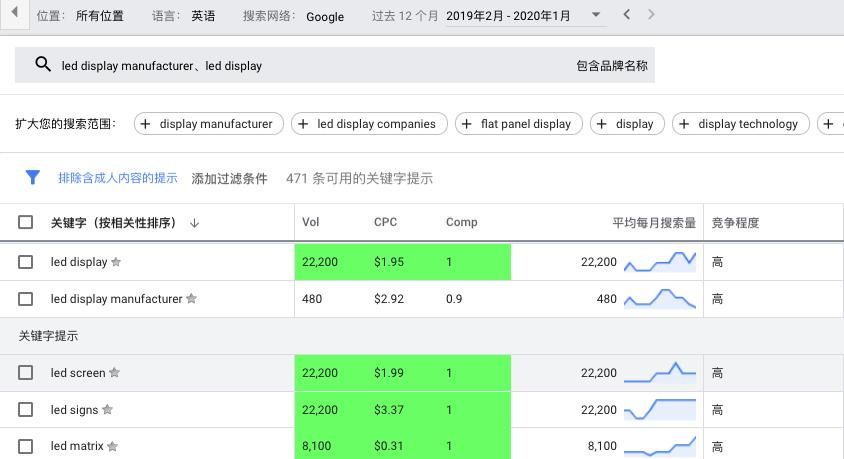The width and height of the screenshot is (844, 459).
Task: Click 0.9 Comp value
Action: [454, 299]
